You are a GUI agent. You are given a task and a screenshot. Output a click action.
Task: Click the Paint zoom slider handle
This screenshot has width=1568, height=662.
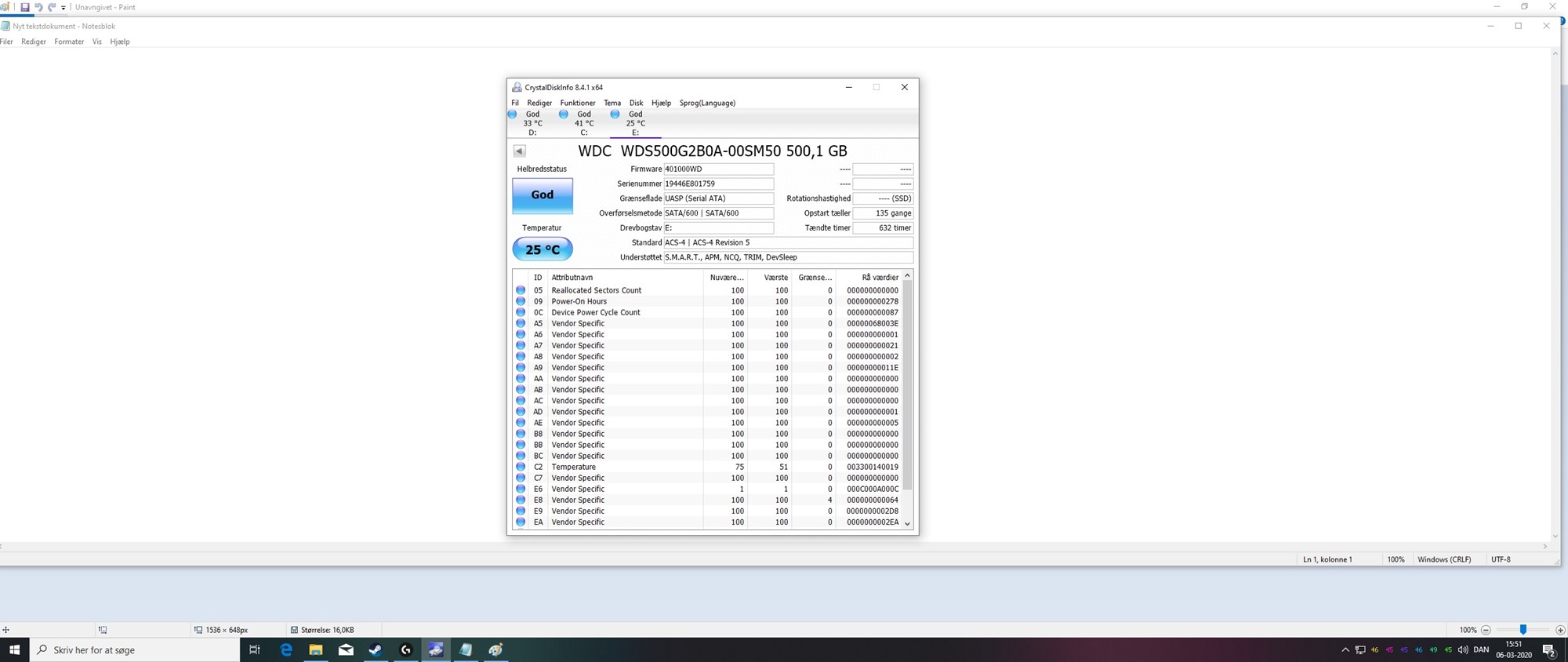coord(1523,630)
